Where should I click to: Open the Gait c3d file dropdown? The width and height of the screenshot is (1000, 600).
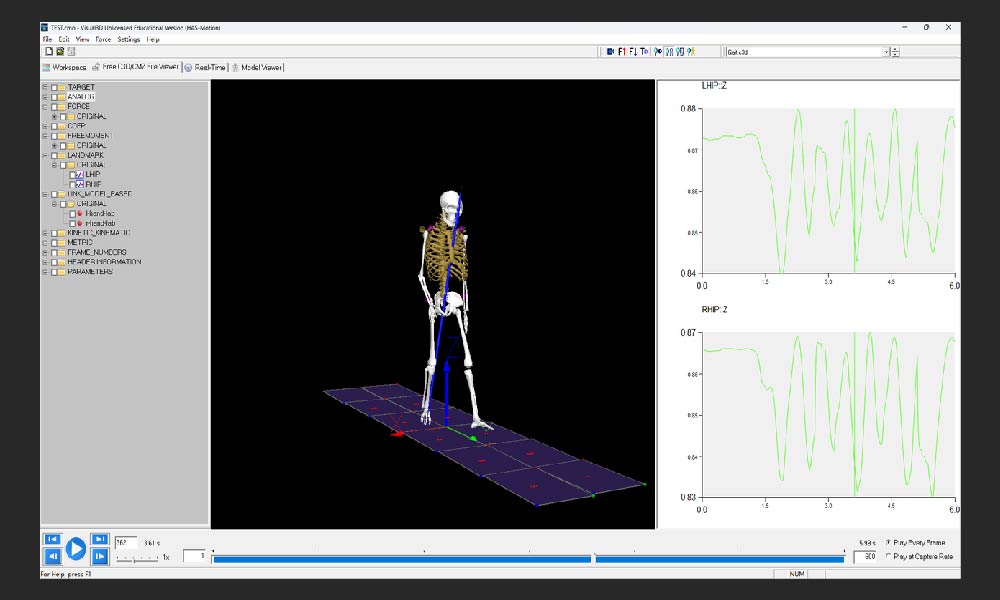tap(885, 52)
